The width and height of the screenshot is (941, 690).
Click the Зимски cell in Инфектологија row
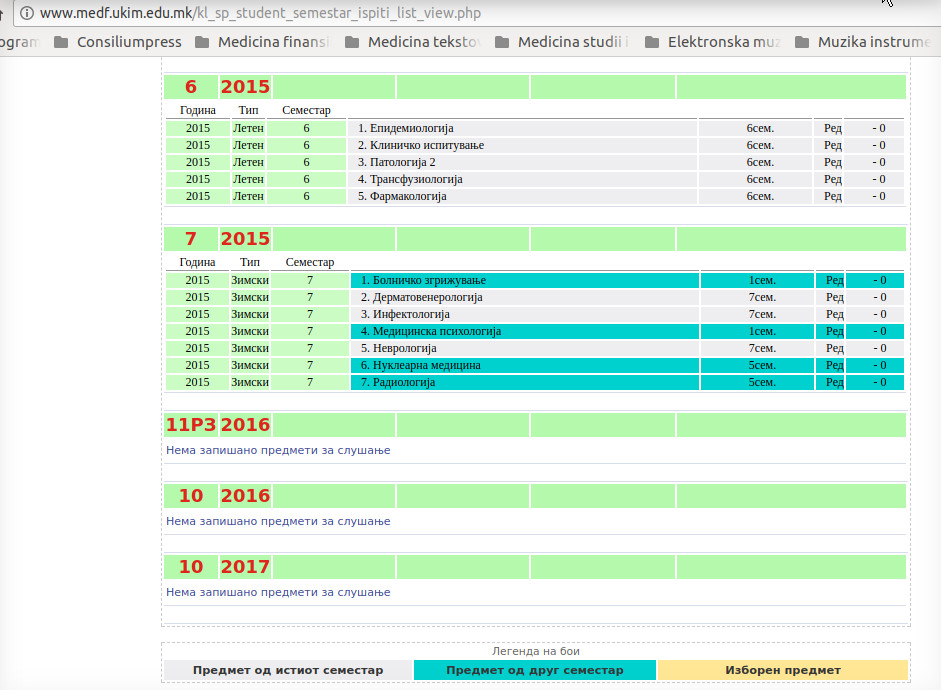click(250, 314)
